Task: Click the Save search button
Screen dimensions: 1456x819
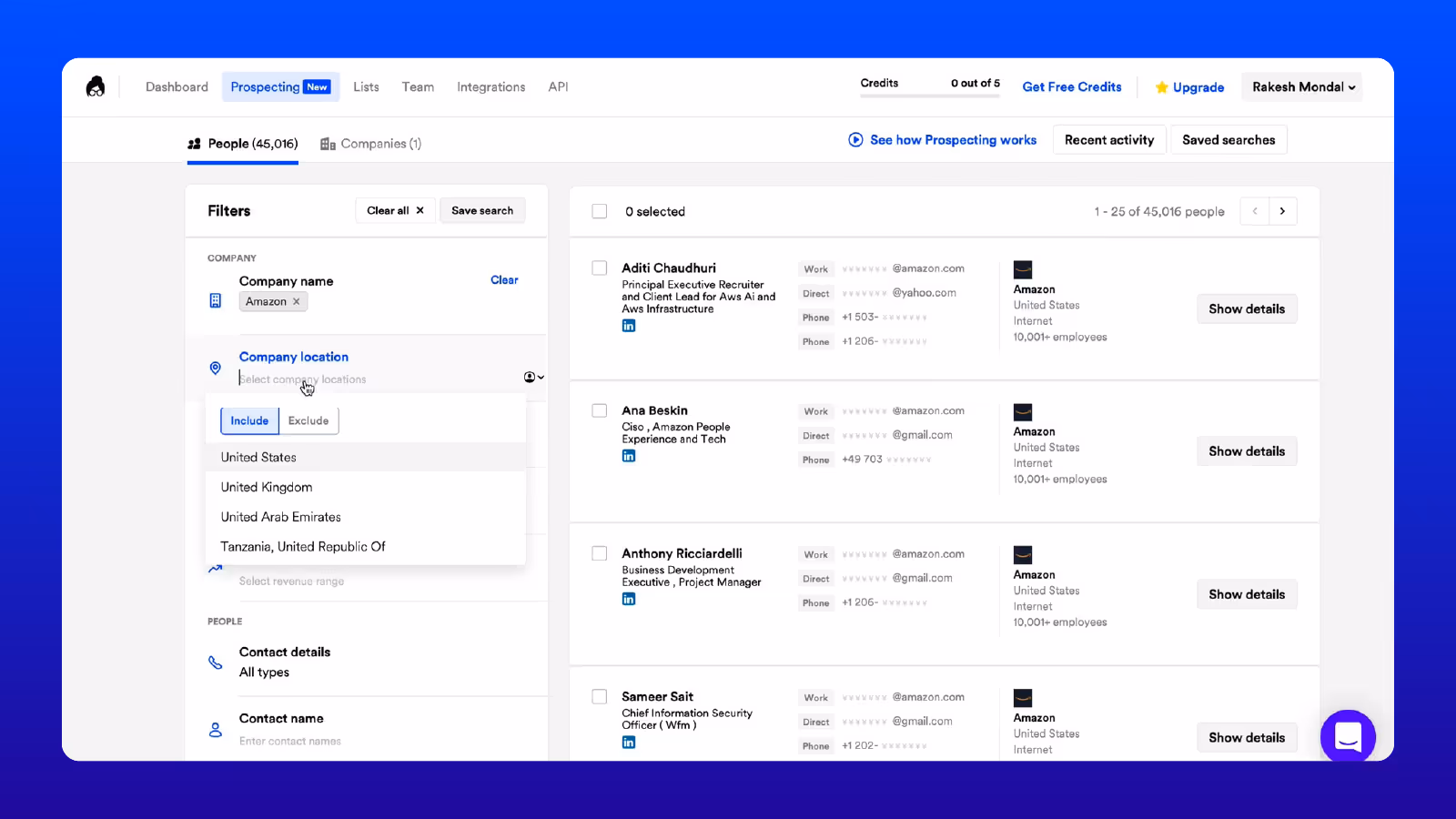Action: tap(482, 210)
